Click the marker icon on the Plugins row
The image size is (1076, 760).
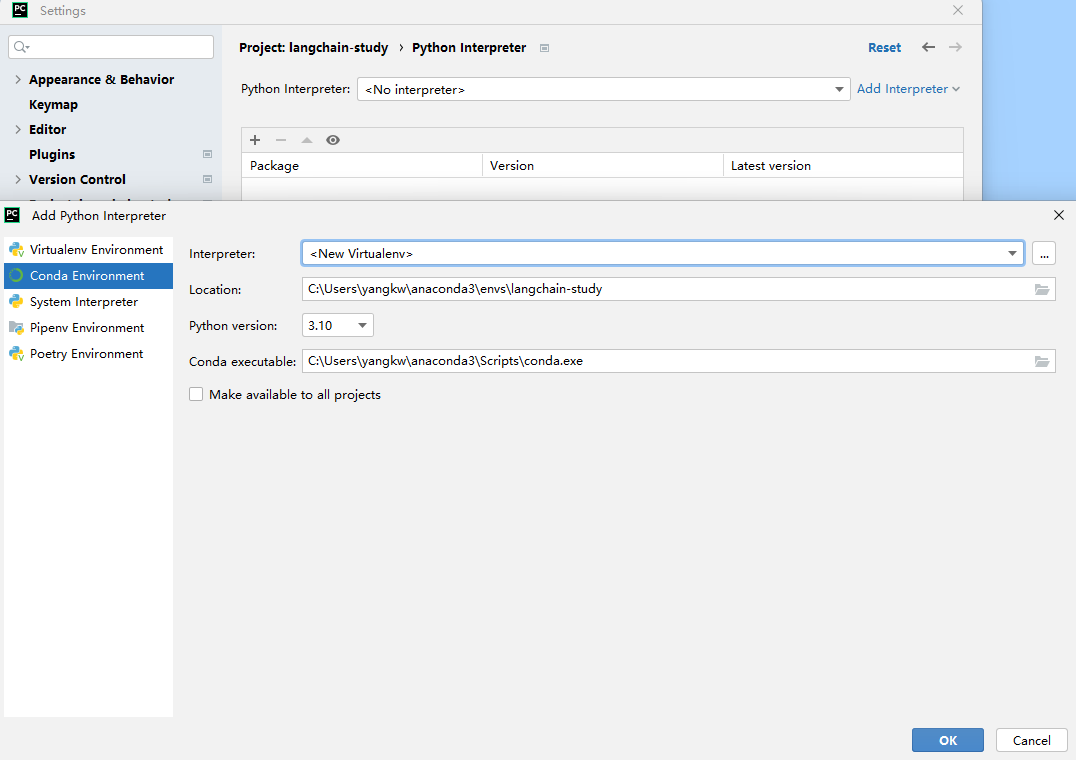tap(207, 154)
